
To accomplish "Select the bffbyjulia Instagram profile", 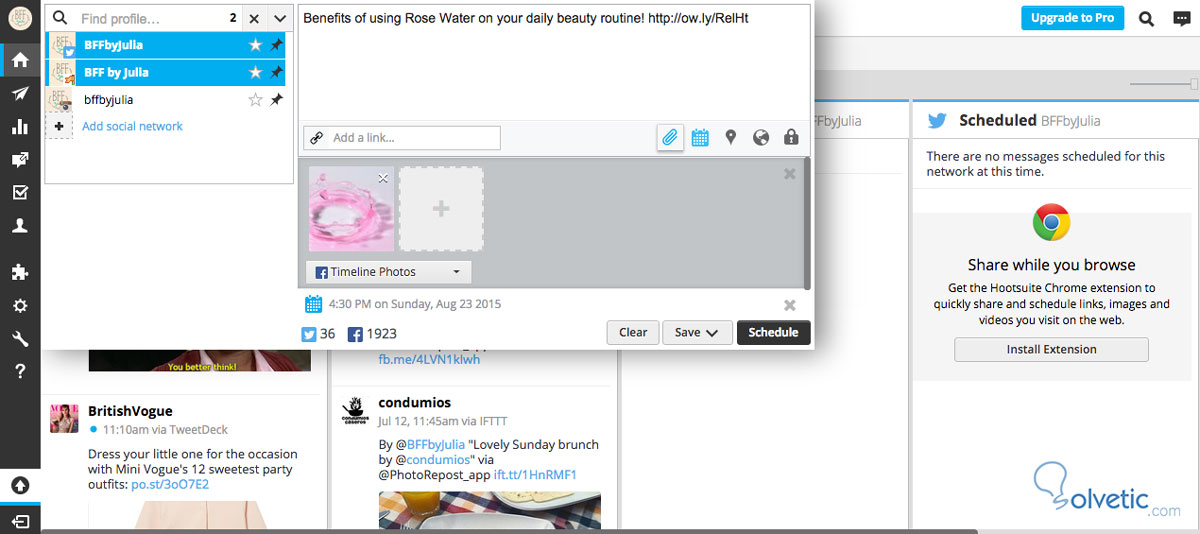I will tap(165, 99).
